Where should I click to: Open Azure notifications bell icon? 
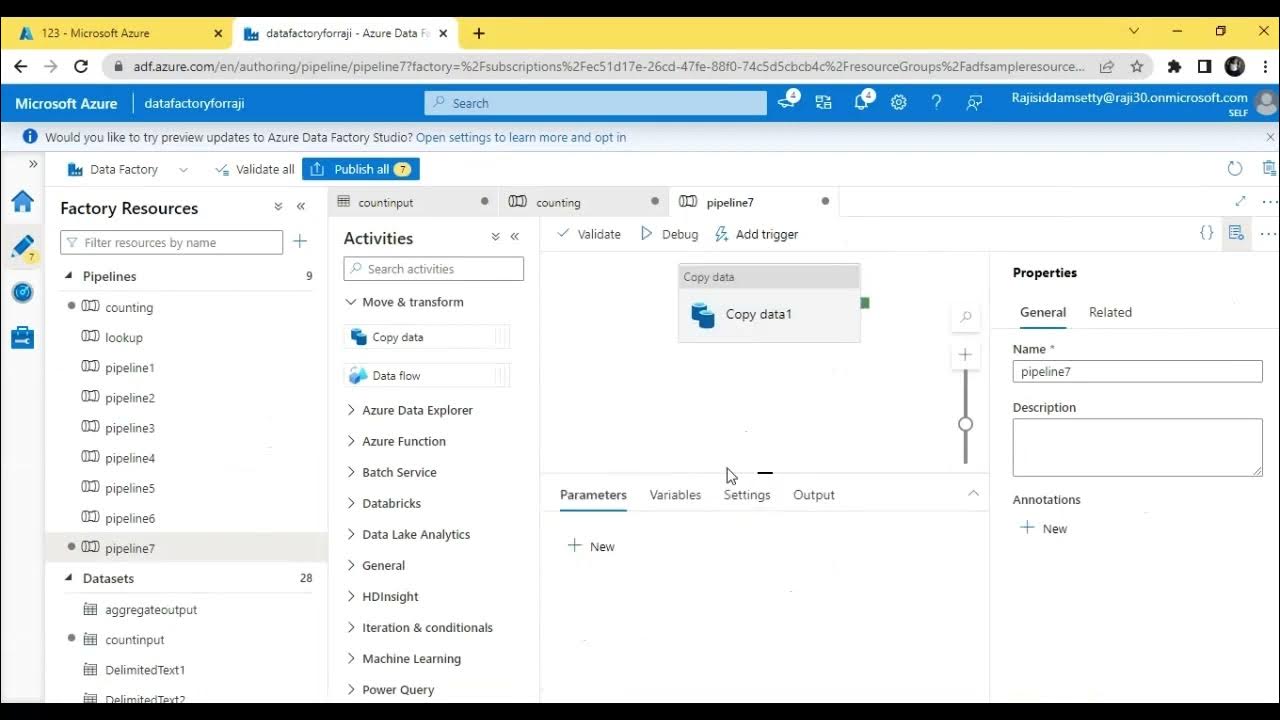pos(862,102)
